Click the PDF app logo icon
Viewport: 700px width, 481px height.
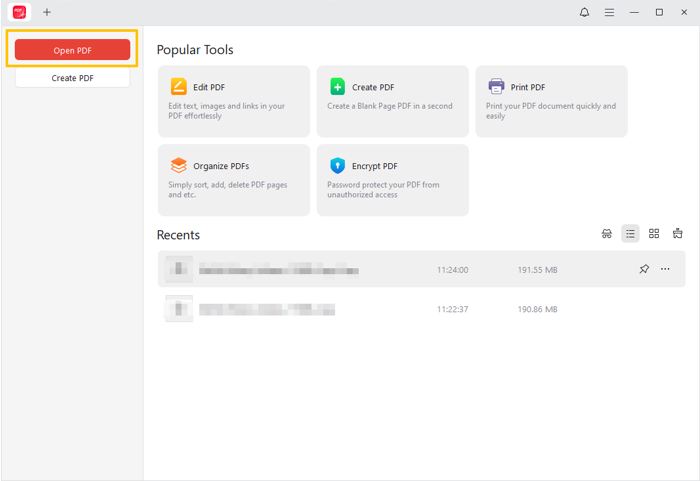[19, 12]
